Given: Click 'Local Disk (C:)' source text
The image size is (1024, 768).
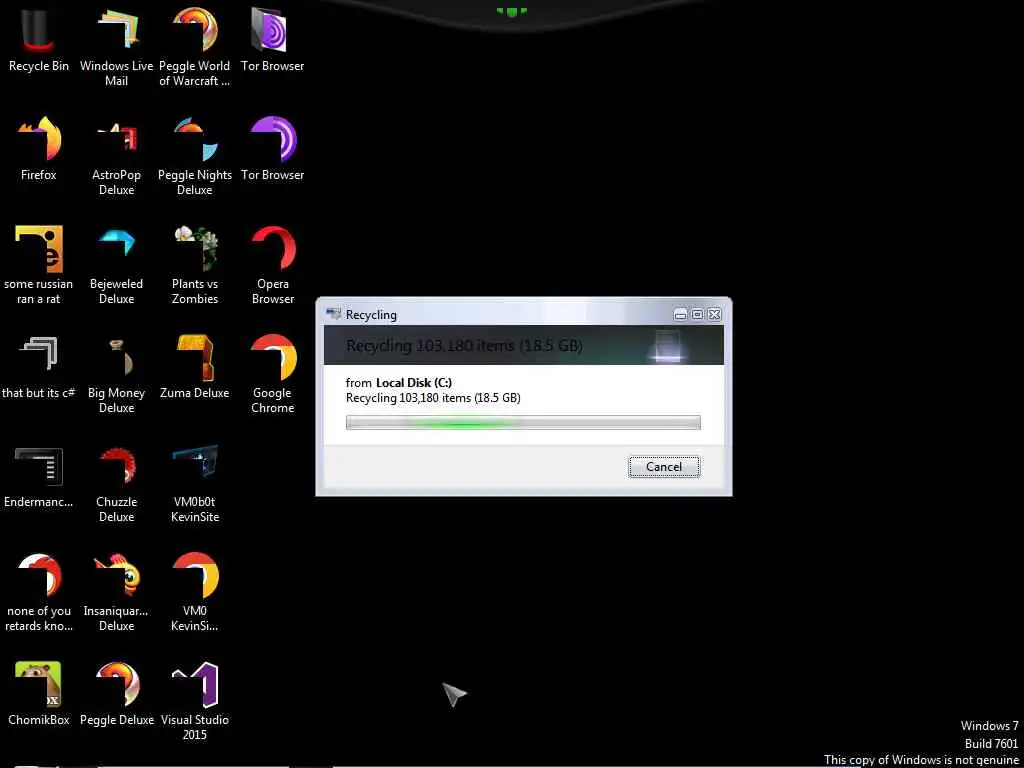Looking at the screenshot, I should [x=414, y=383].
